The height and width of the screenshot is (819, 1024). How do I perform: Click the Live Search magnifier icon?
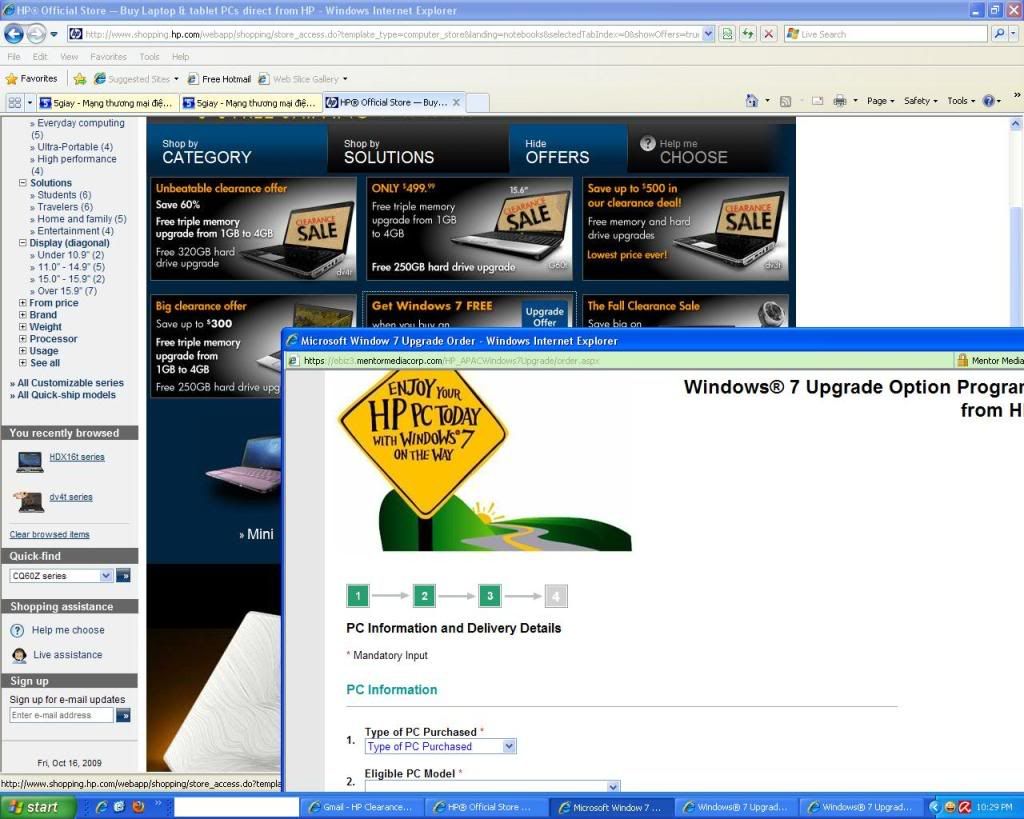click(x=998, y=33)
